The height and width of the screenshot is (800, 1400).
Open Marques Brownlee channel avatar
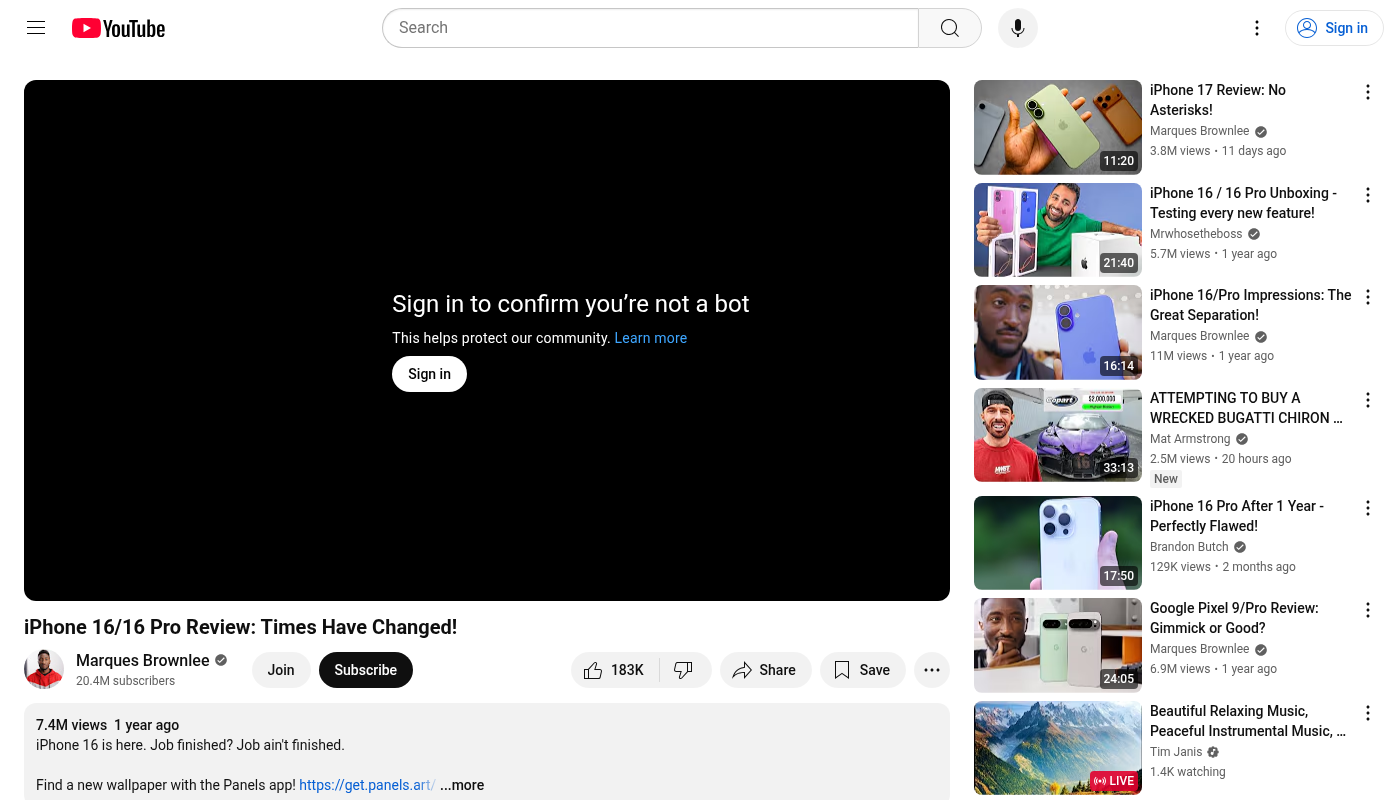(44, 669)
